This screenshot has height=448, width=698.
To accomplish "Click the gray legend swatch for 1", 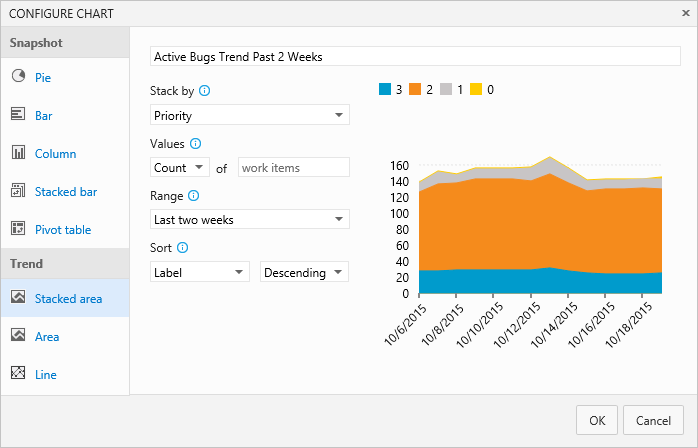I will [x=446, y=89].
